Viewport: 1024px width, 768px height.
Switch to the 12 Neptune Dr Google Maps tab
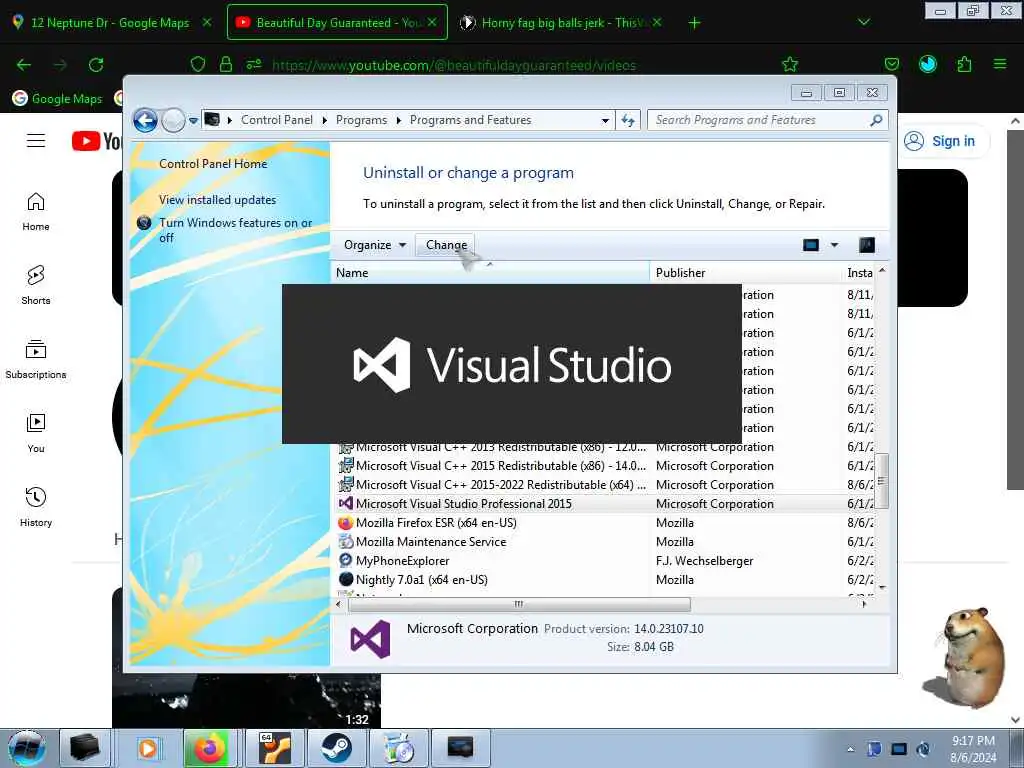(x=111, y=23)
